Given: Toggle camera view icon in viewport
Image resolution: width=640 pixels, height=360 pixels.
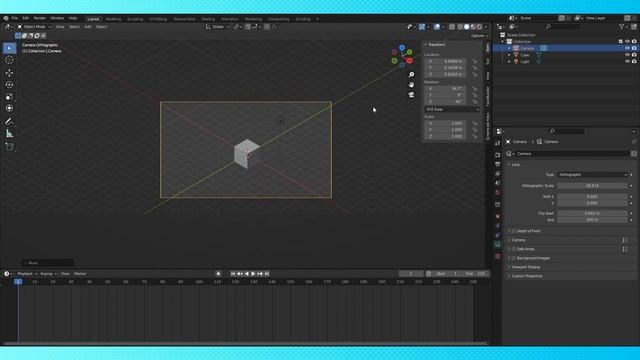Looking at the screenshot, I should (411, 95).
